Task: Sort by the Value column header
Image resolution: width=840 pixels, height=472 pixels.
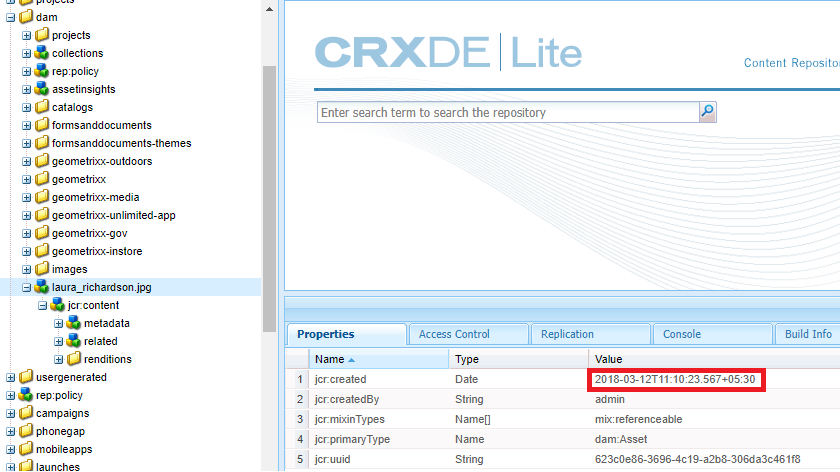Action: click(x=714, y=359)
